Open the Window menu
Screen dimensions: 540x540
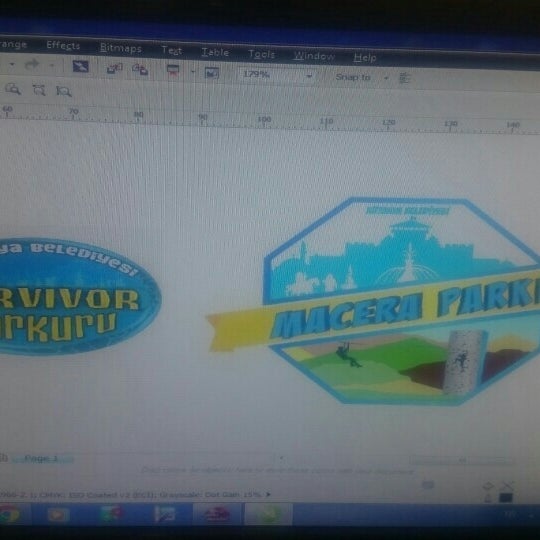(x=314, y=56)
